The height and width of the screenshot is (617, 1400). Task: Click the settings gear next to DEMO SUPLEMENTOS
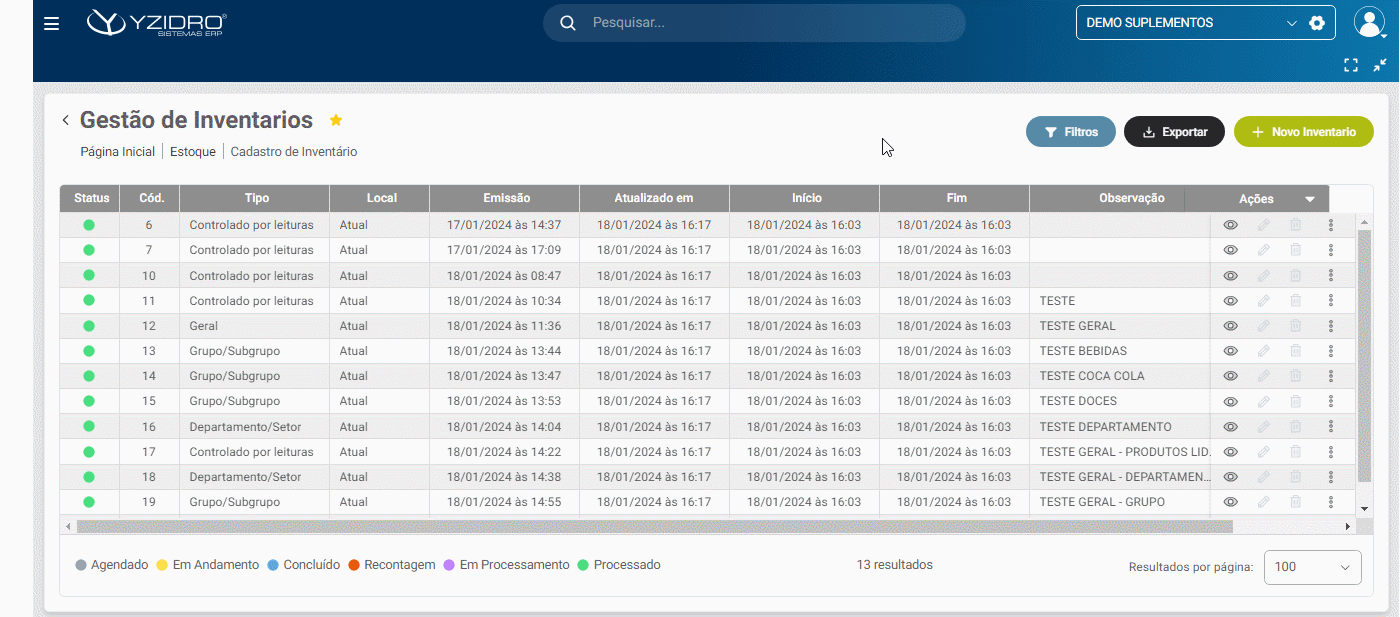[x=1317, y=23]
